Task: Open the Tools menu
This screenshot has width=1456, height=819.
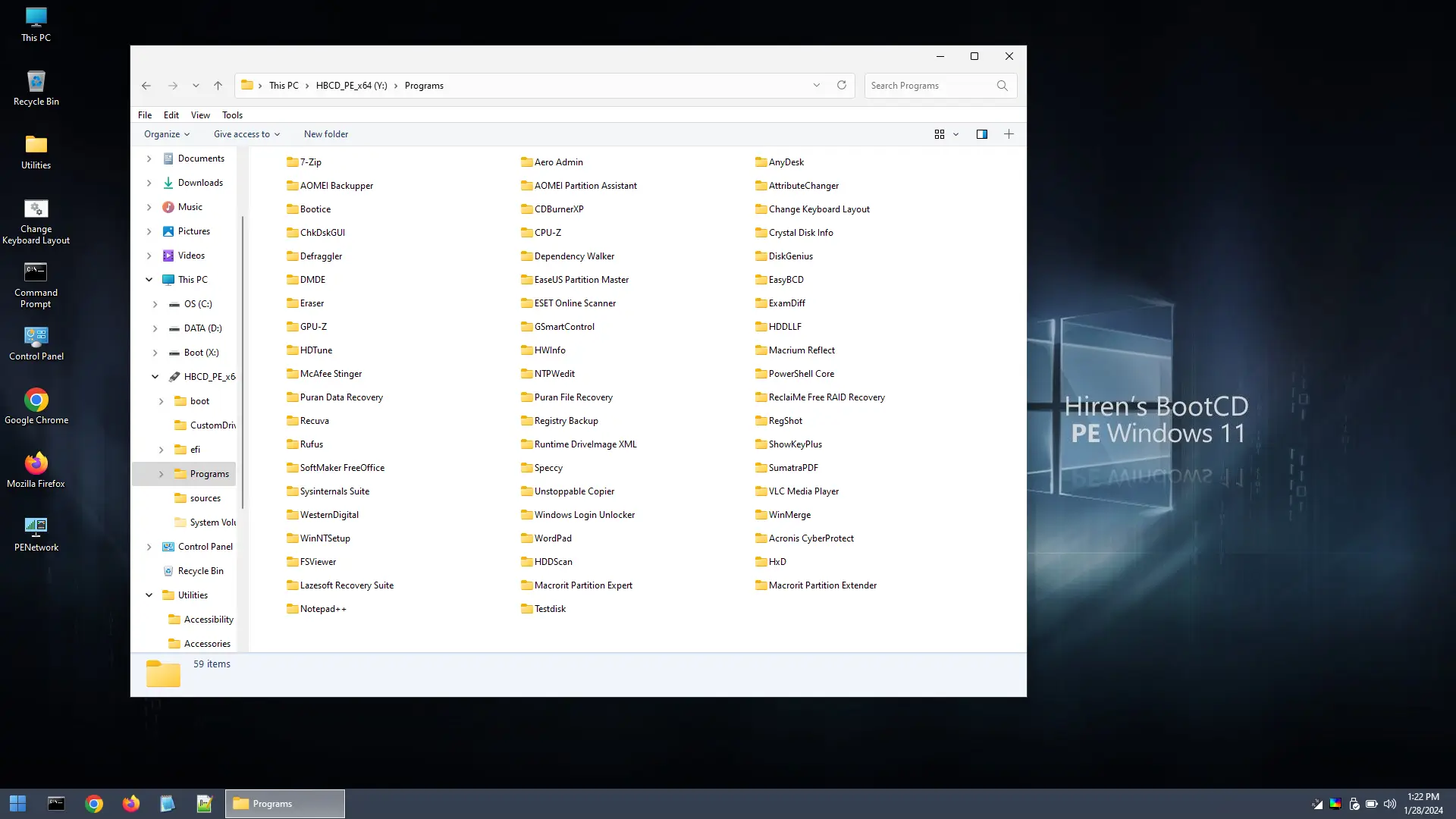Action: pos(232,115)
